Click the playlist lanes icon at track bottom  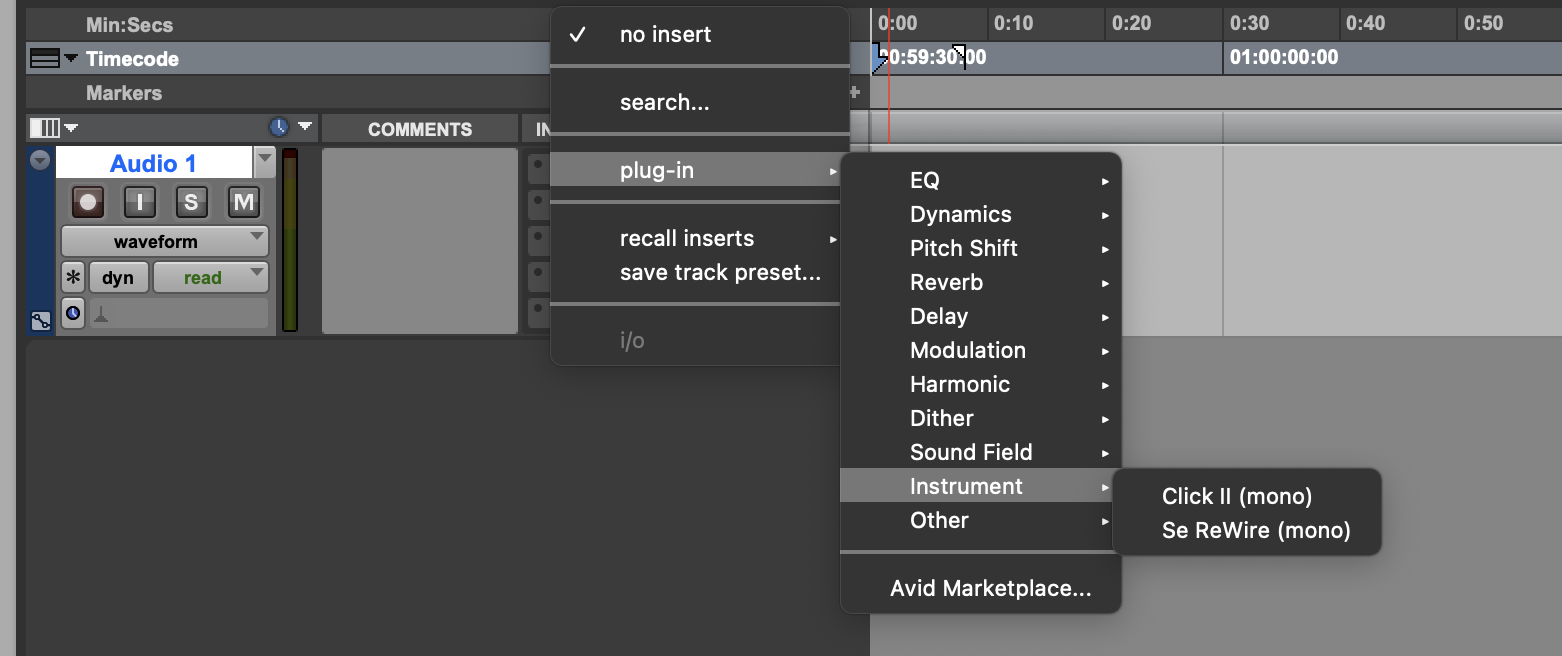point(41,321)
